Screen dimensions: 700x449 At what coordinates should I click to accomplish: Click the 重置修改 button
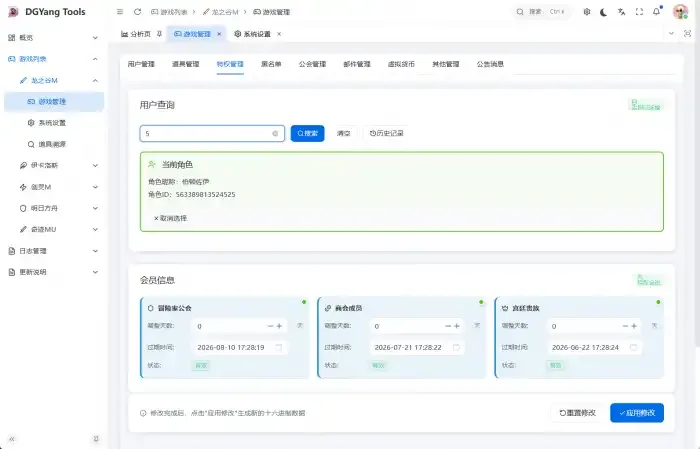click(x=577, y=413)
